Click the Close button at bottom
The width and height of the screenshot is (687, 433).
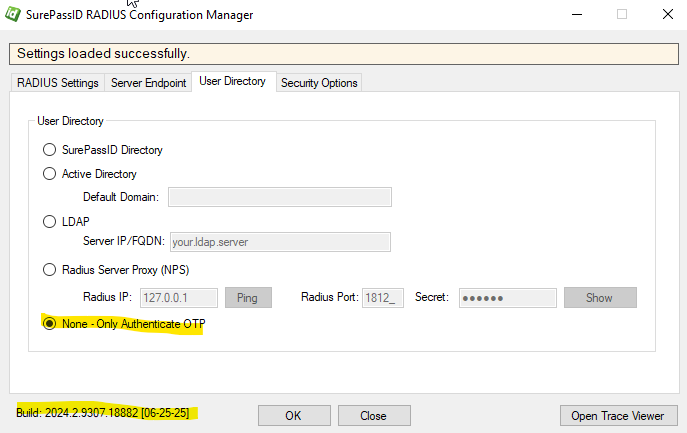coord(374,415)
